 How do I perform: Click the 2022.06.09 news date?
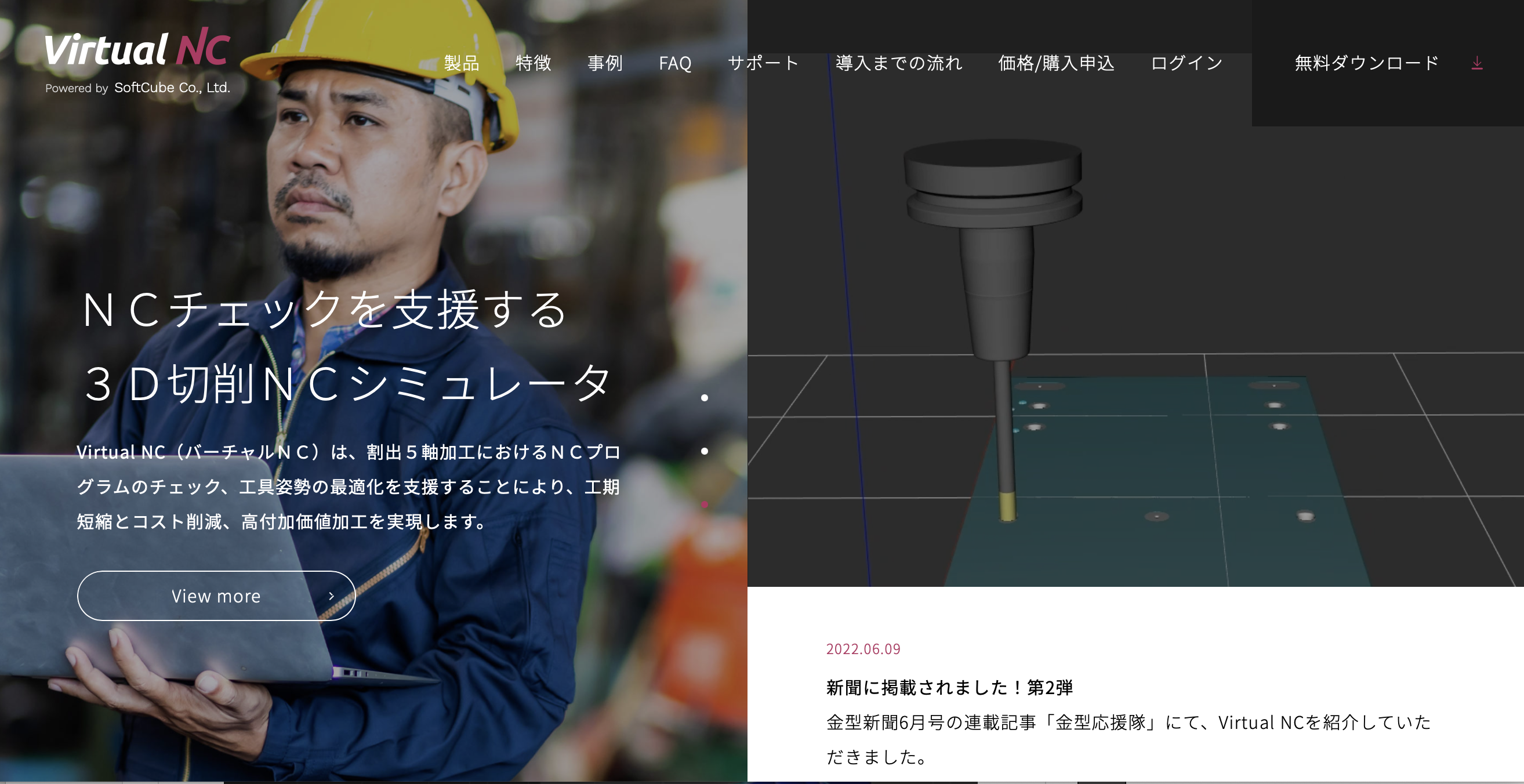[863, 649]
